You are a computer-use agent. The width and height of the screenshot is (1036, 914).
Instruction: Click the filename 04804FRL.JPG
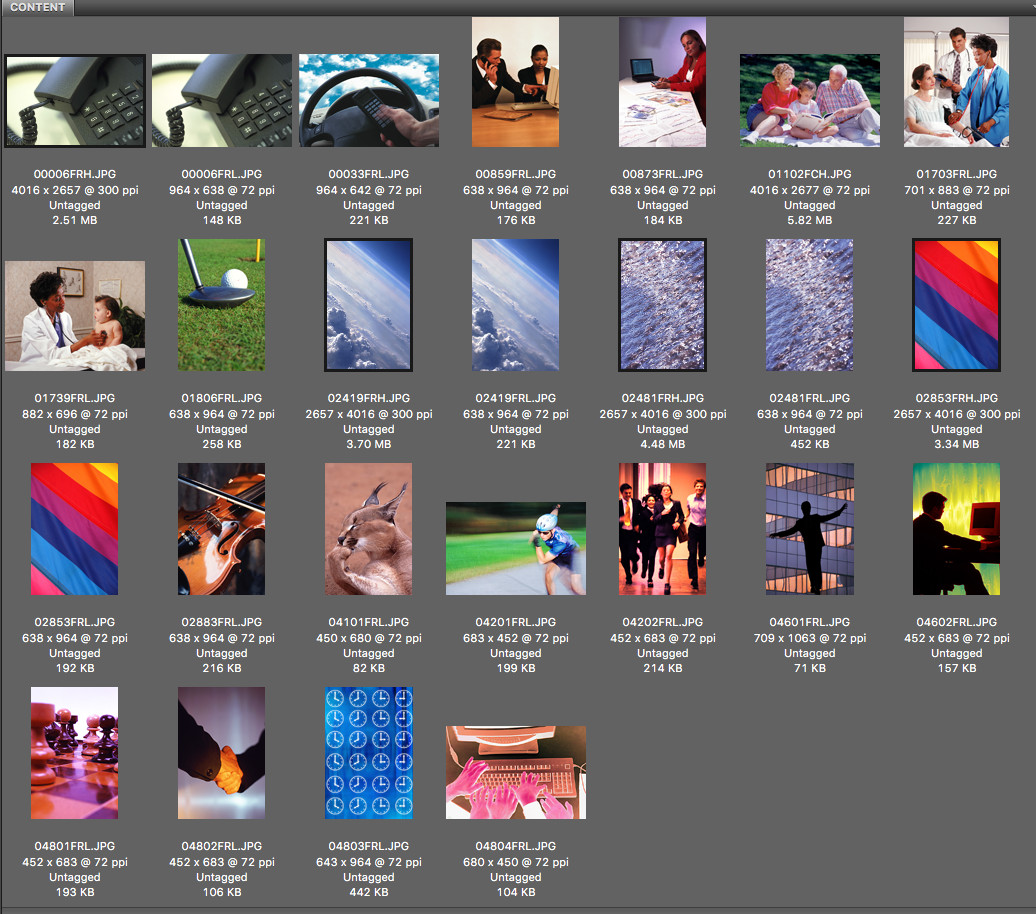click(515, 847)
